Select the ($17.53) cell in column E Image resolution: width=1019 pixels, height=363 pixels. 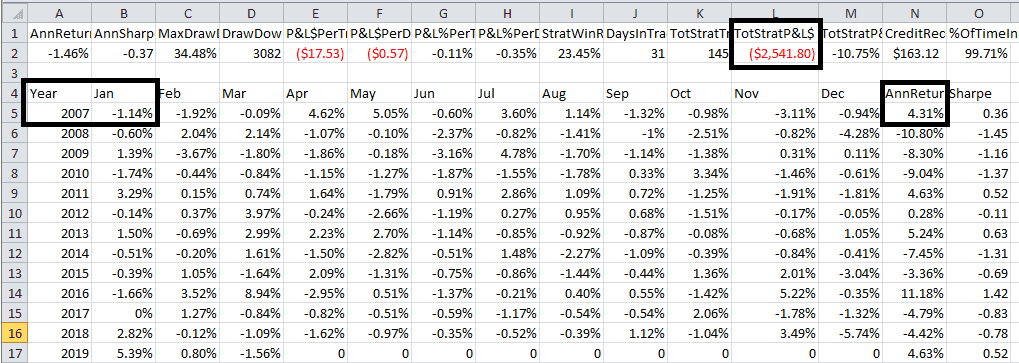click(x=315, y=53)
